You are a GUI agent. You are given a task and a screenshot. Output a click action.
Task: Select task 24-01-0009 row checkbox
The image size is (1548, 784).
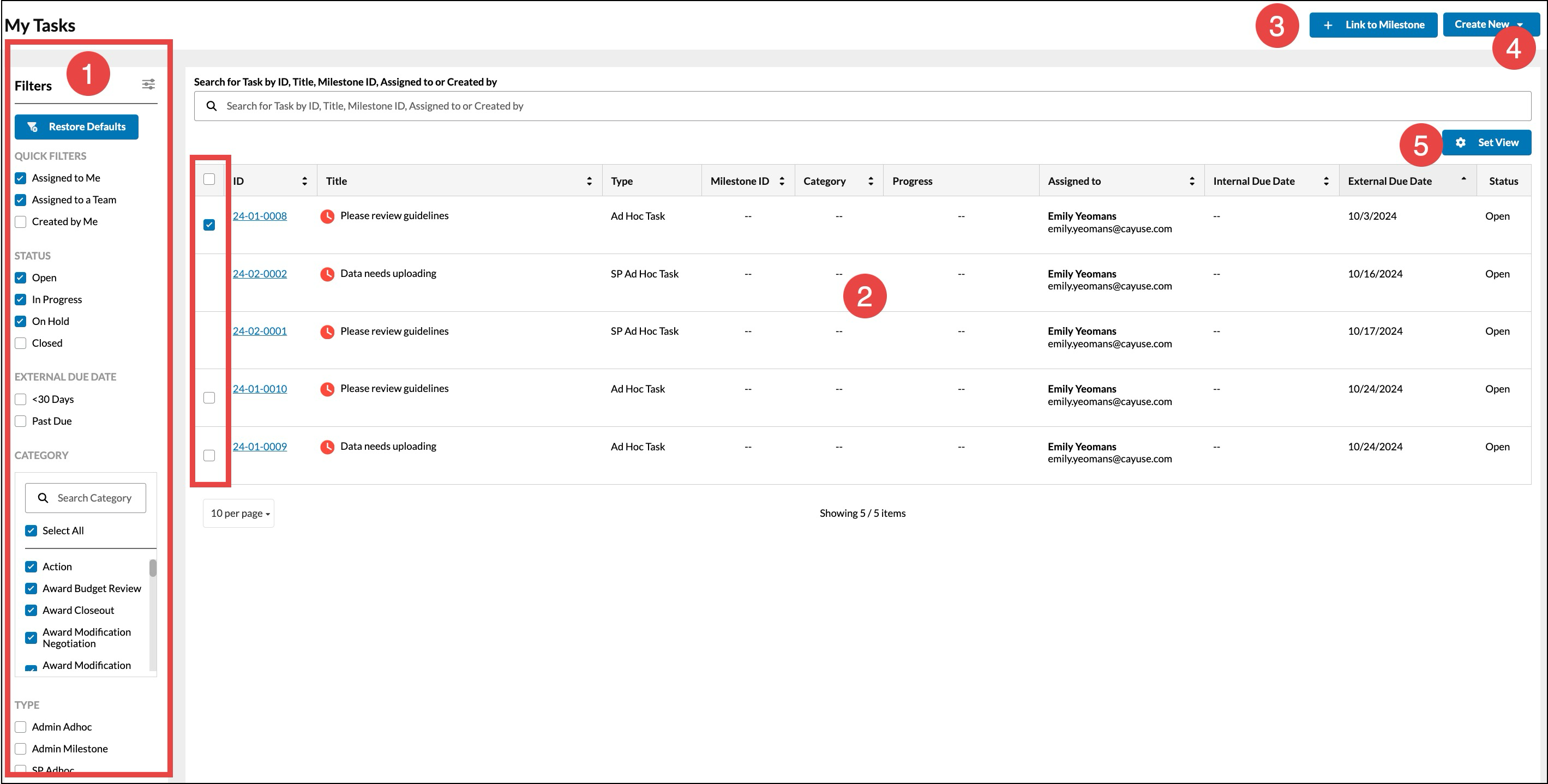tap(209, 455)
